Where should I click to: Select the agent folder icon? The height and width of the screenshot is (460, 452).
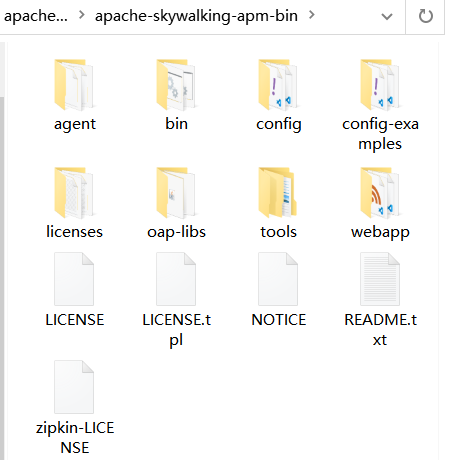point(74,85)
